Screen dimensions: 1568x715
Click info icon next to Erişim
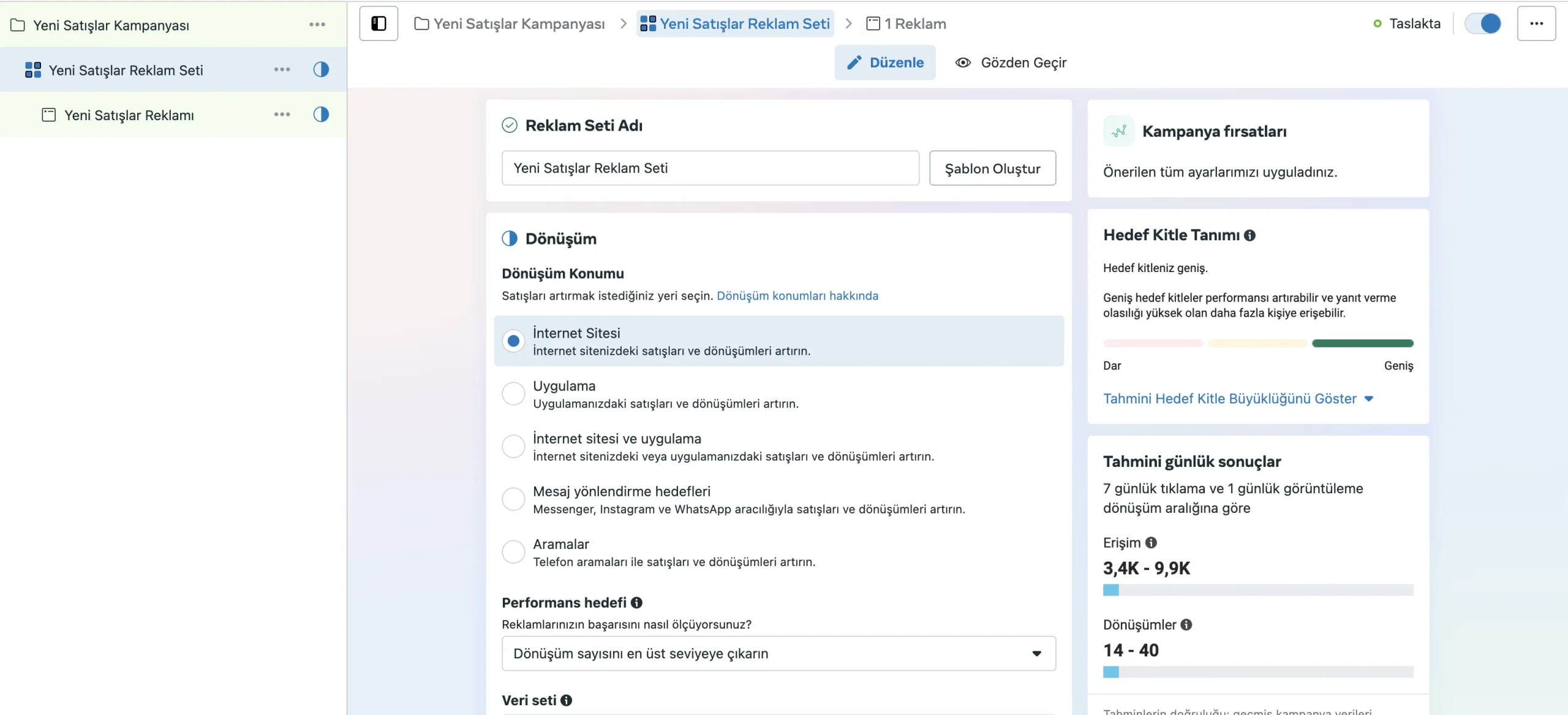tap(1151, 543)
